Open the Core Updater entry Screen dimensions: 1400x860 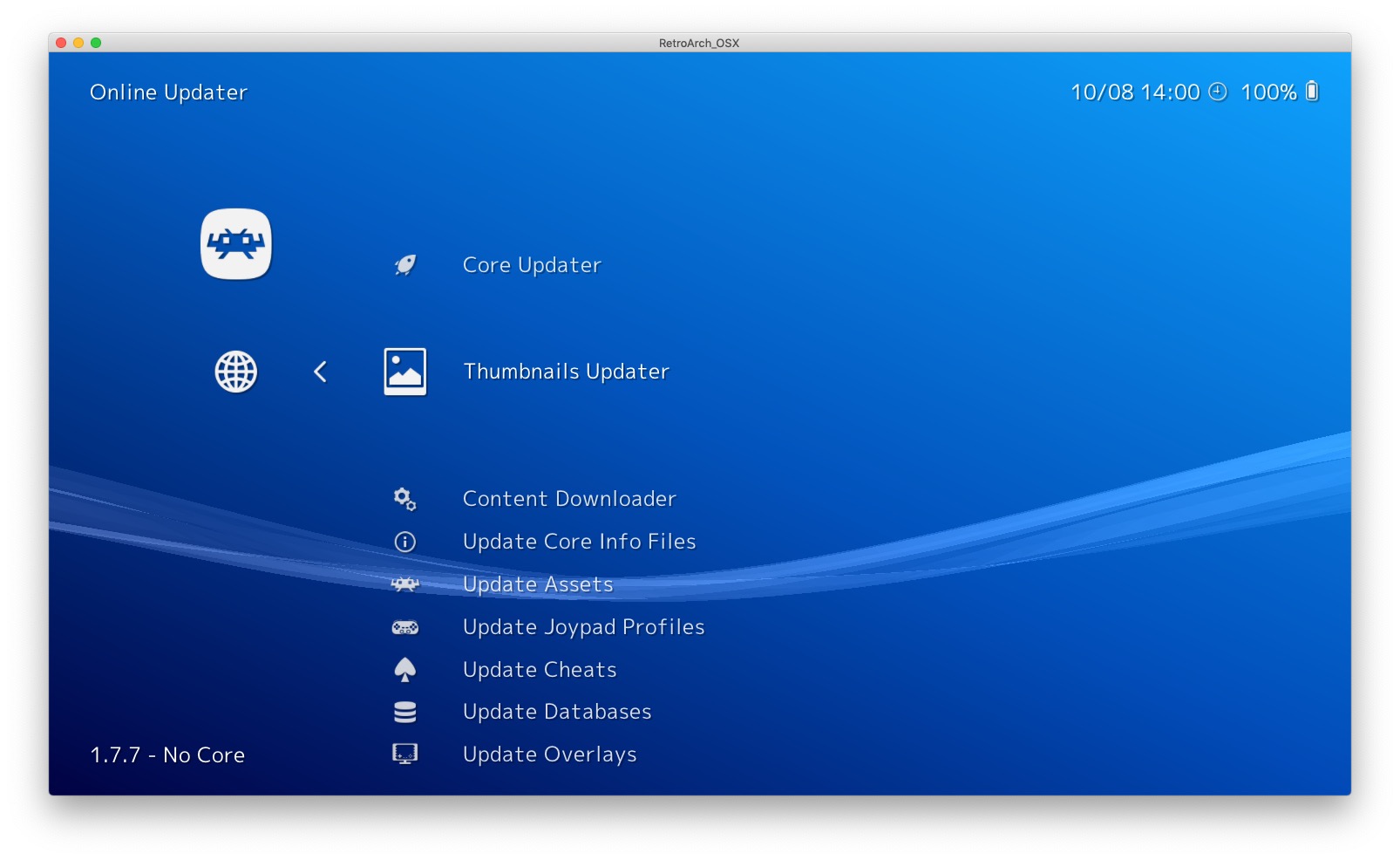tap(531, 265)
